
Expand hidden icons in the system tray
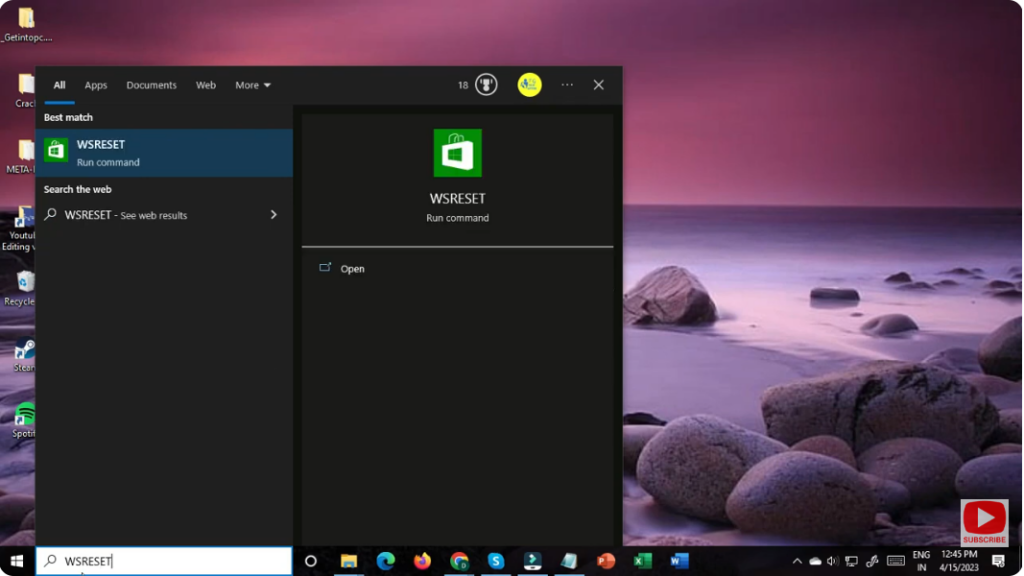click(798, 561)
